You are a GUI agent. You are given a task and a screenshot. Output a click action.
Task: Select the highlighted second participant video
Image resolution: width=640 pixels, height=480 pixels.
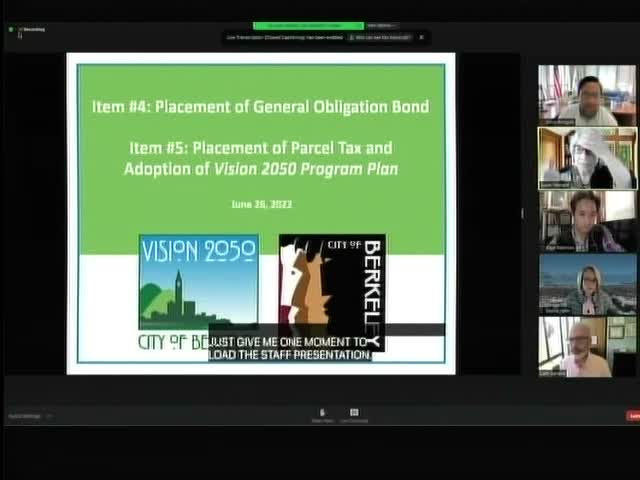pos(587,158)
